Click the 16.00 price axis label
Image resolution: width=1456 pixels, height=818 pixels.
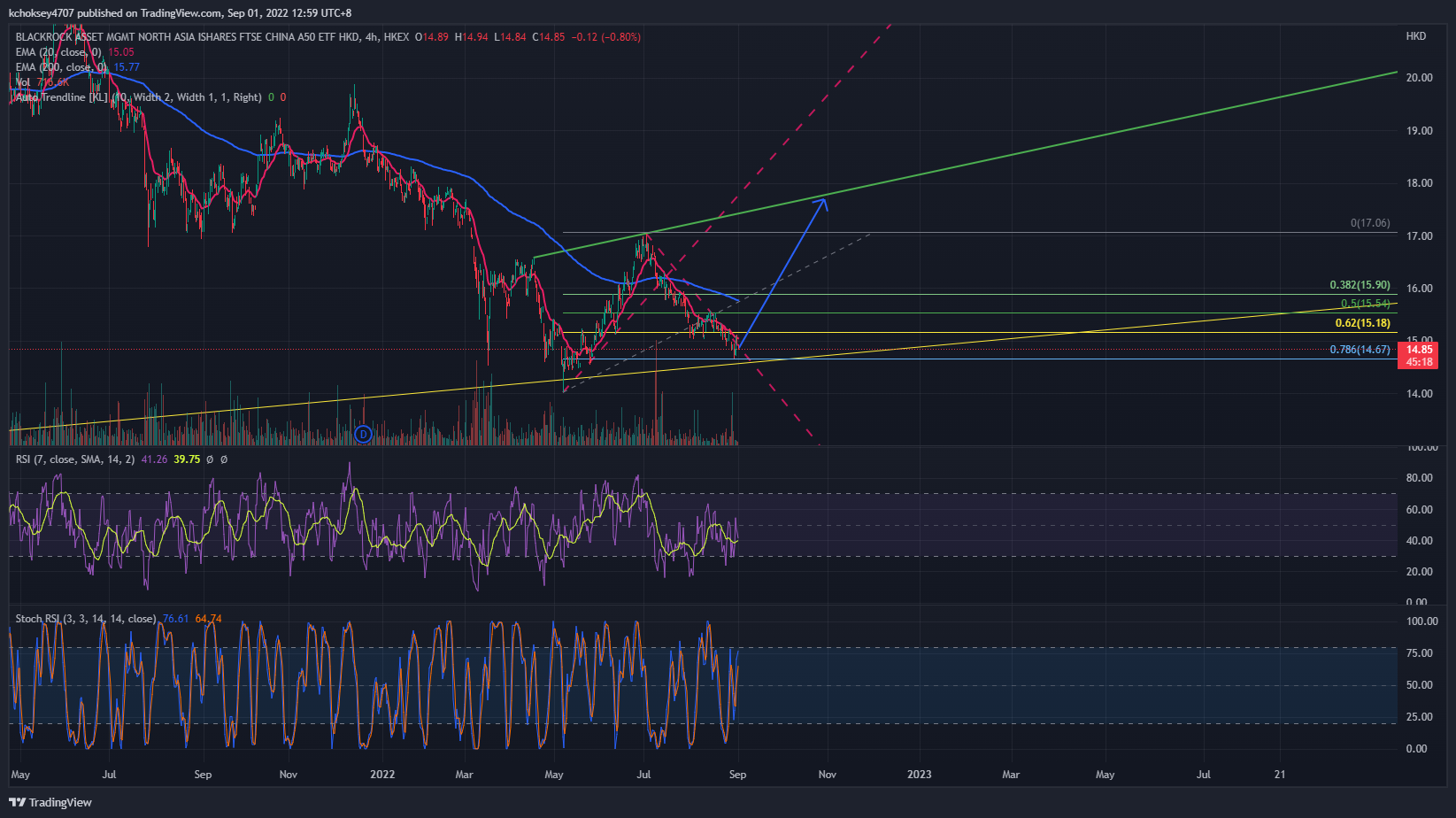pyautogui.click(x=1420, y=289)
